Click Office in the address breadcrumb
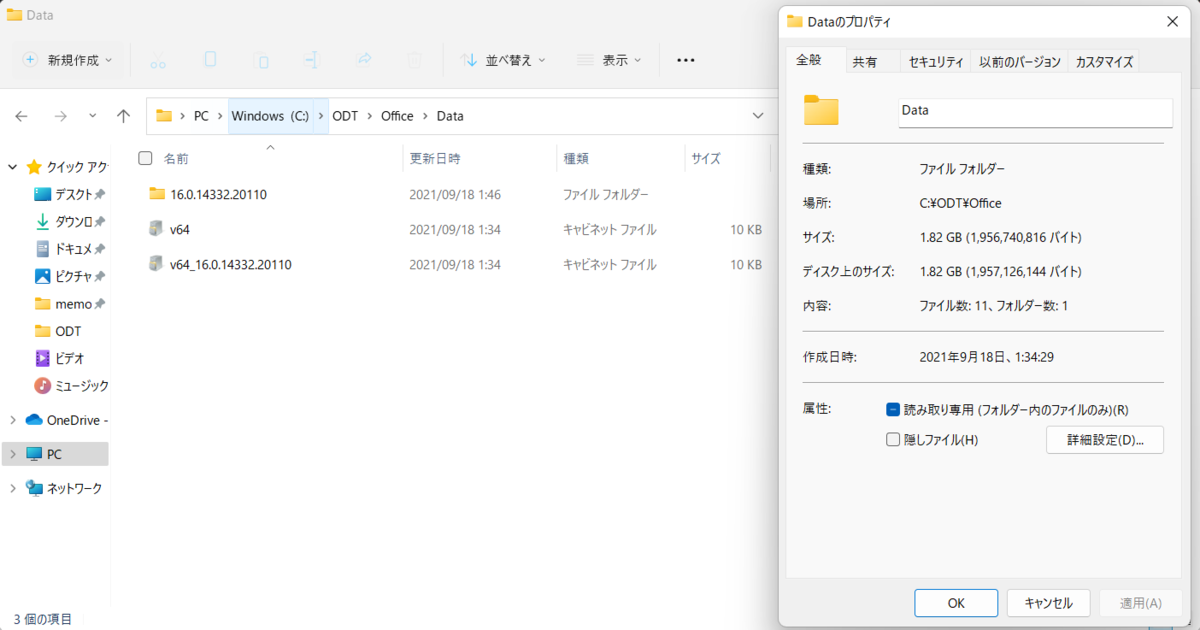The width and height of the screenshot is (1200, 630). 397,116
